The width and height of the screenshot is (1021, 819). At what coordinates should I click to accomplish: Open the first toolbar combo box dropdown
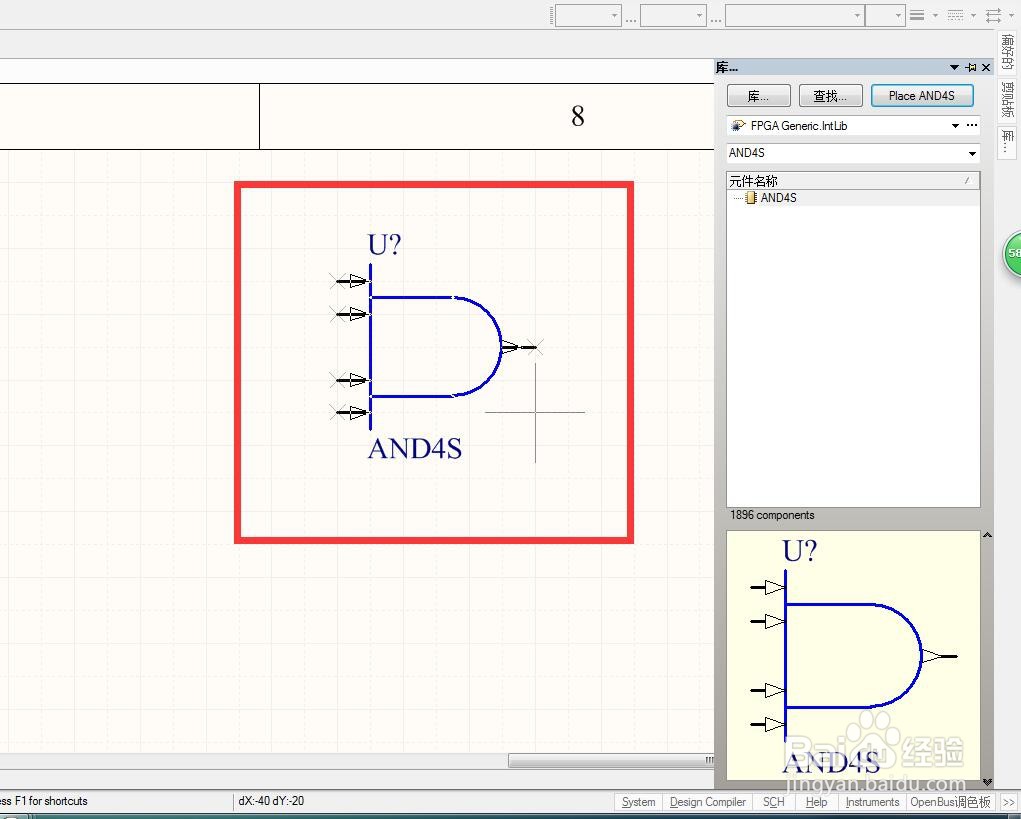pos(615,15)
